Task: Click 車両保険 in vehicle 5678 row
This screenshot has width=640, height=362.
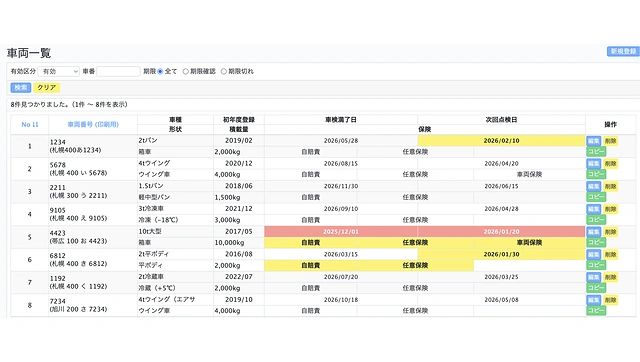Action: pos(529,174)
